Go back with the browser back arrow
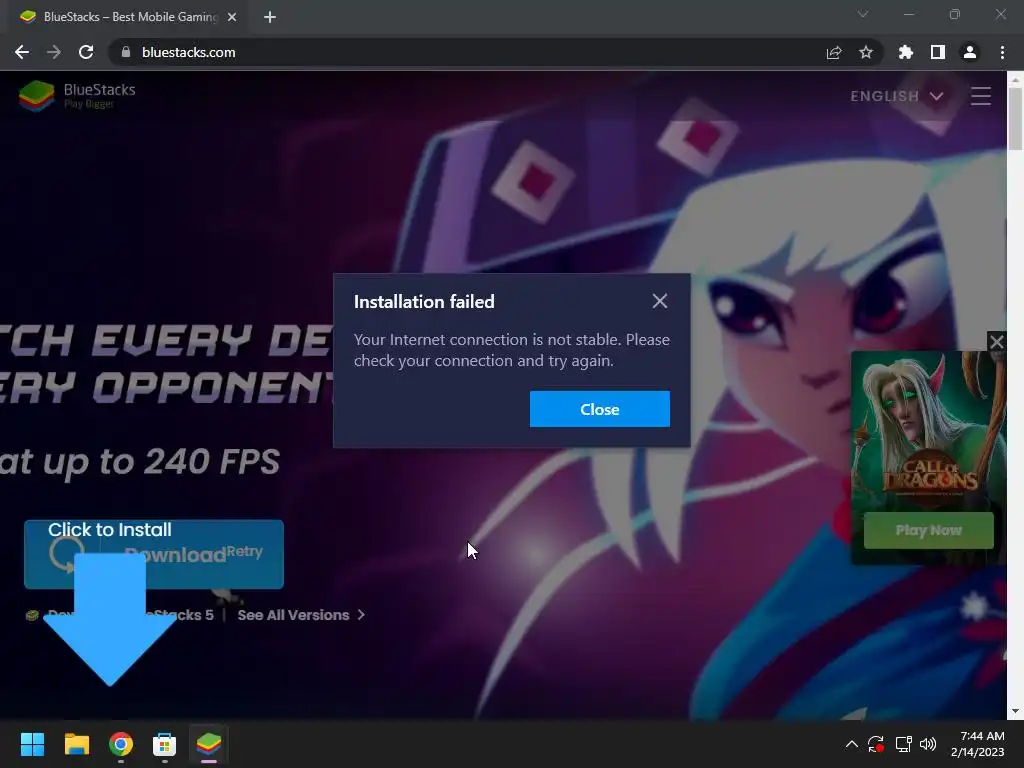The height and width of the screenshot is (768, 1024). point(22,52)
